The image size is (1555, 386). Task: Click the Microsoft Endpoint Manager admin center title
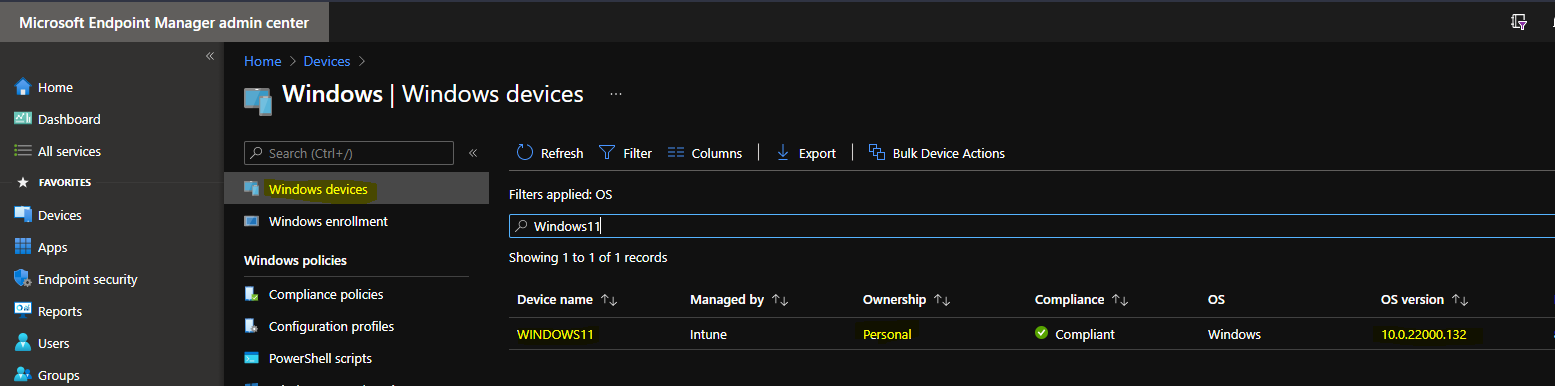tap(164, 22)
